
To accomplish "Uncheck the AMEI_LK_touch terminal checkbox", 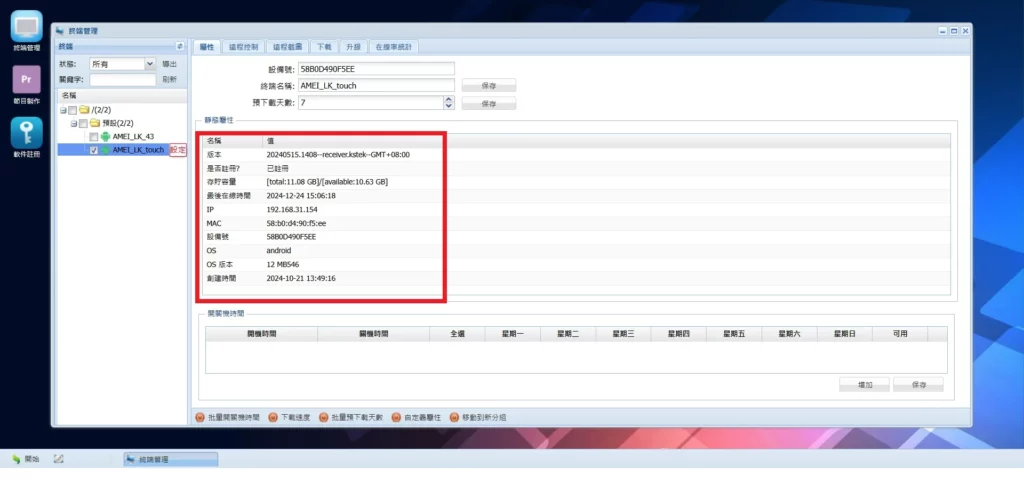I will pos(94,150).
